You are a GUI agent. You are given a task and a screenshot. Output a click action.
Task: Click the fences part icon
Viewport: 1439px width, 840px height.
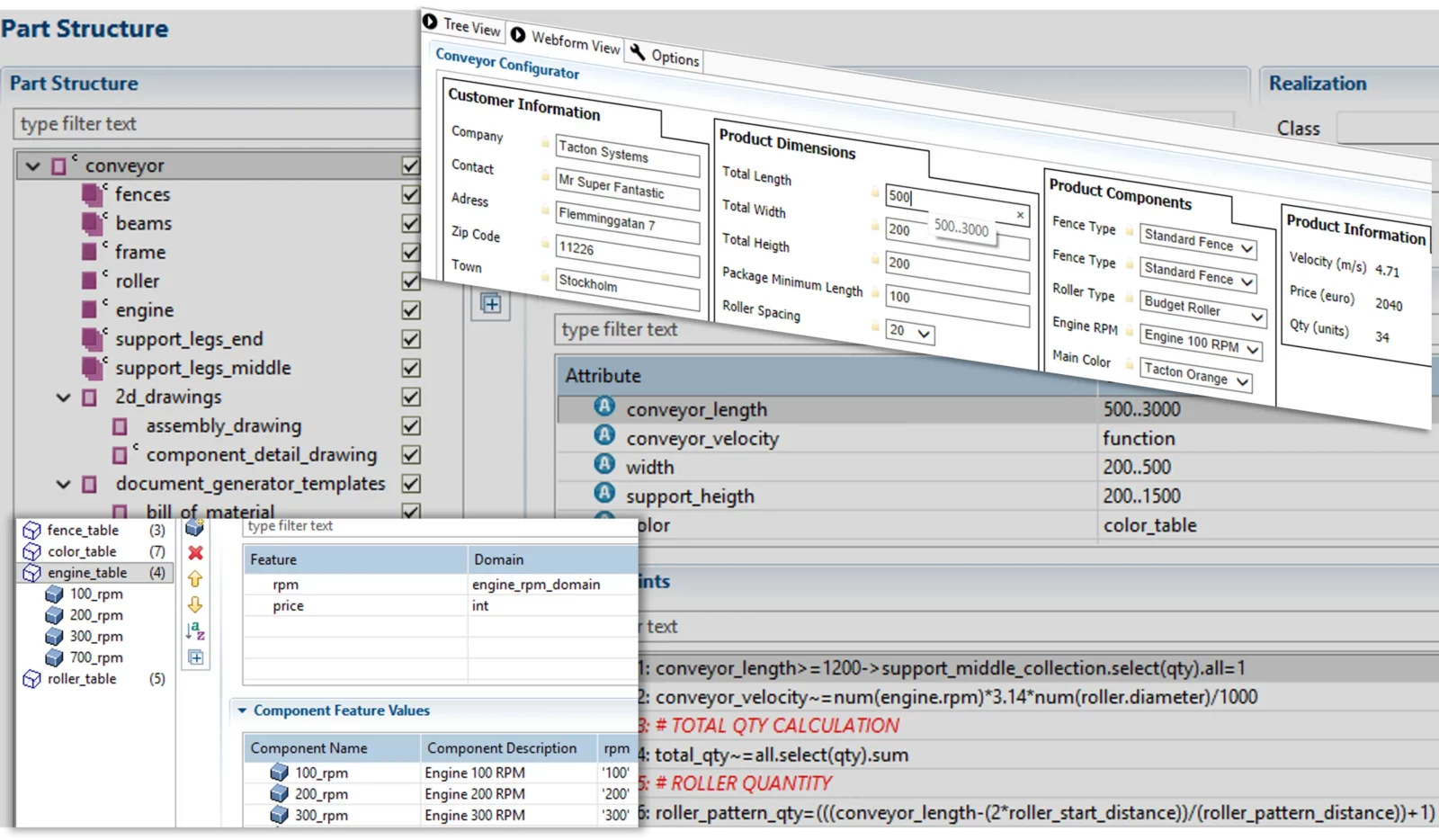click(x=92, y=194)
